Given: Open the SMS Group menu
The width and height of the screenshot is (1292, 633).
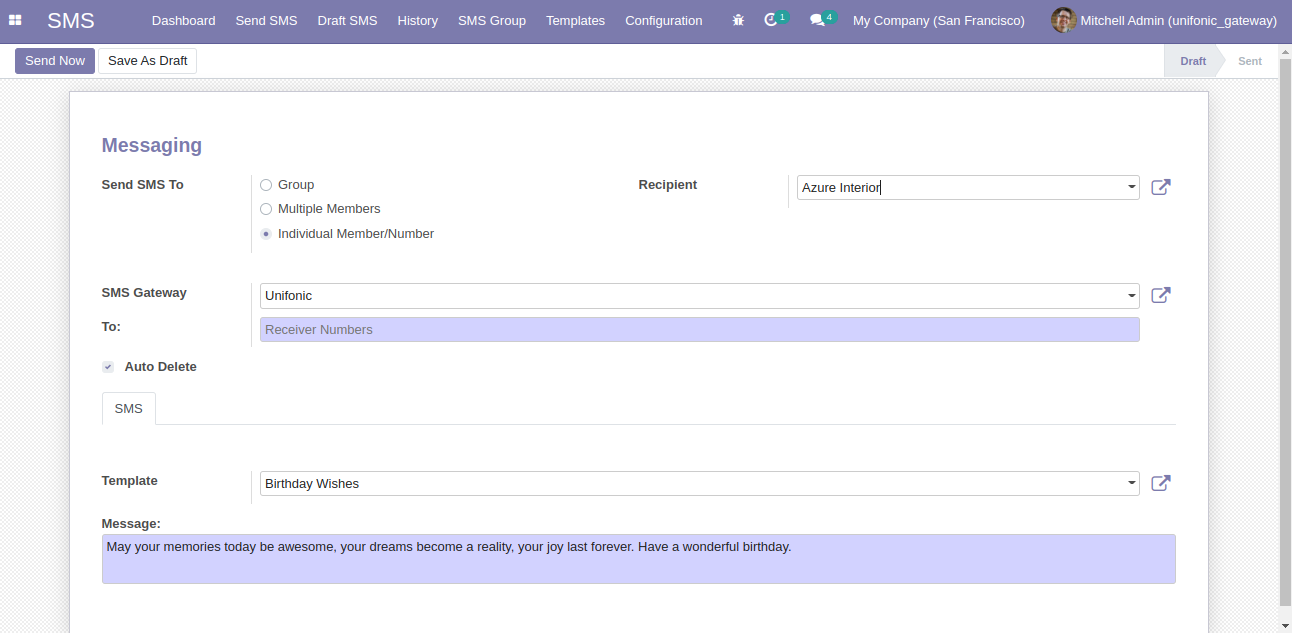Looking at the screenshot, I should 492,20.
